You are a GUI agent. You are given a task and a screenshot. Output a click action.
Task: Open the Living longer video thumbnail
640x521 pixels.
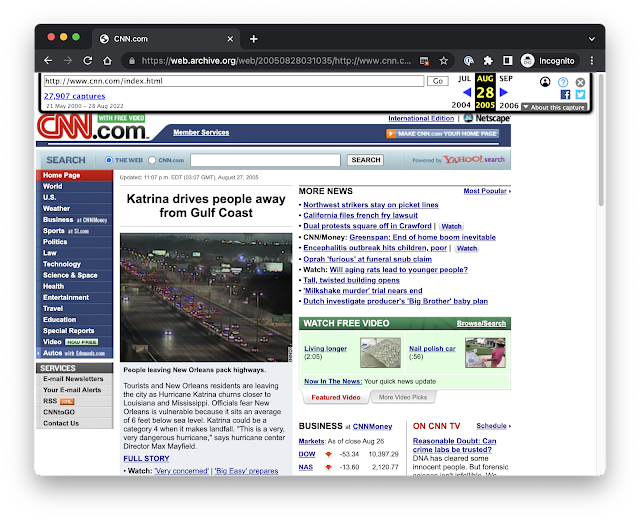[x=380, y=352]
